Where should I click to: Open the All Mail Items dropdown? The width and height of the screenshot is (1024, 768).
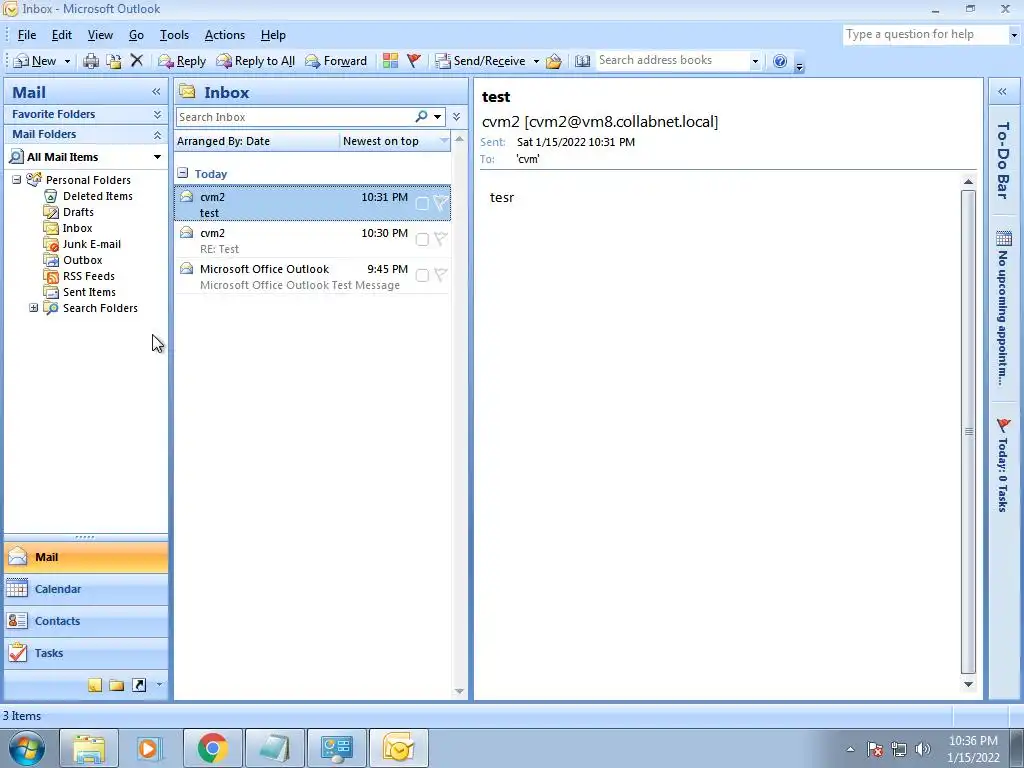(157, 157)
